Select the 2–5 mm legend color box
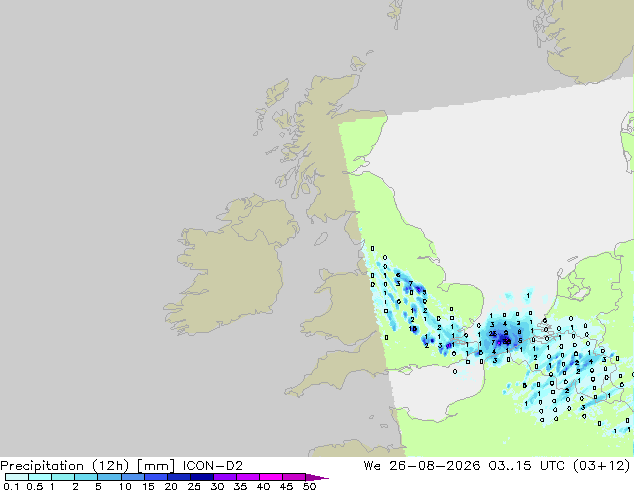The width and height of the screenshot is (634, 490). 86,477
